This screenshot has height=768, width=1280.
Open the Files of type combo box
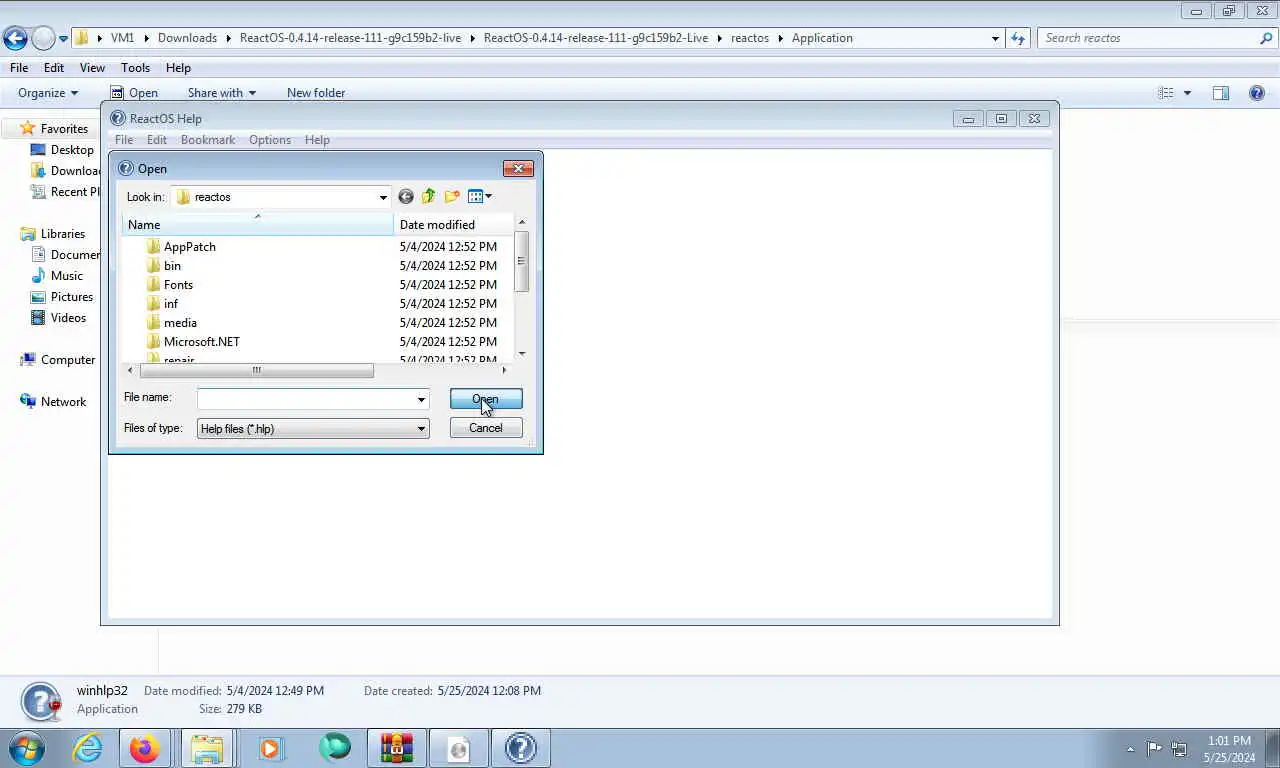313,429
